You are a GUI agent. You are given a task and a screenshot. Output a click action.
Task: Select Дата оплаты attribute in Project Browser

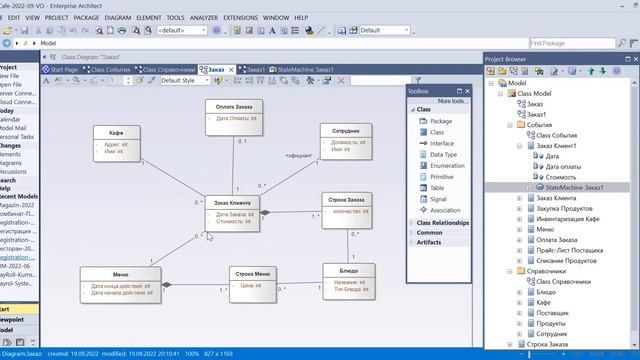(x=563, y=167)
